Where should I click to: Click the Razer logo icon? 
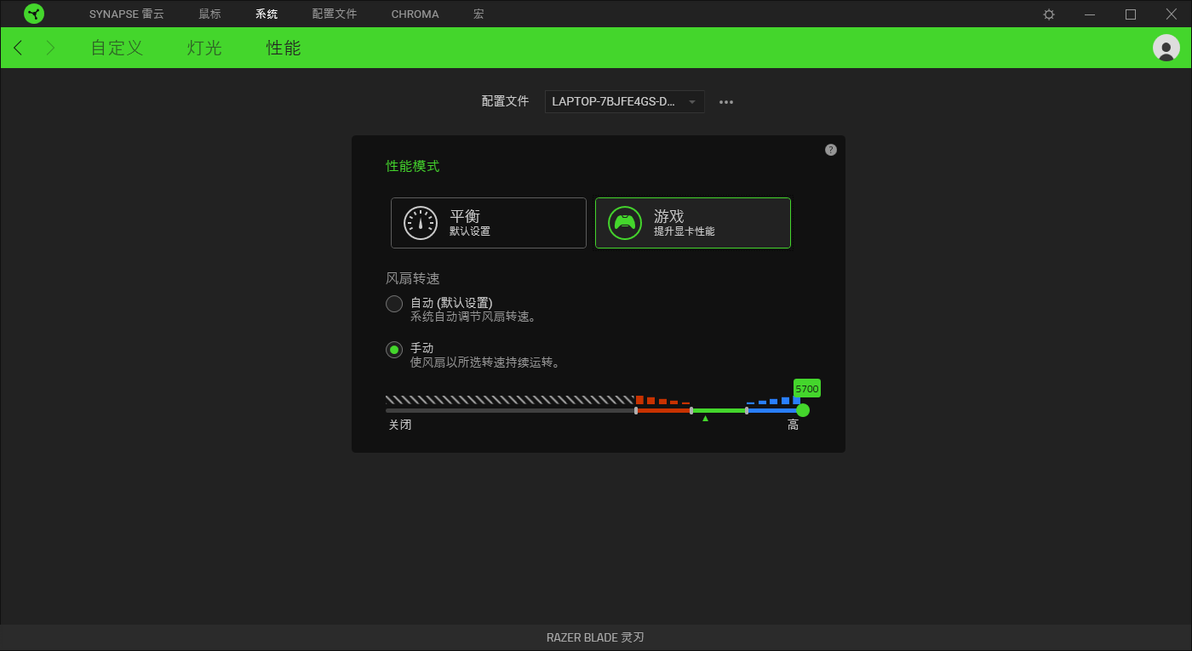pyautogui.click(x=33, y=14)
